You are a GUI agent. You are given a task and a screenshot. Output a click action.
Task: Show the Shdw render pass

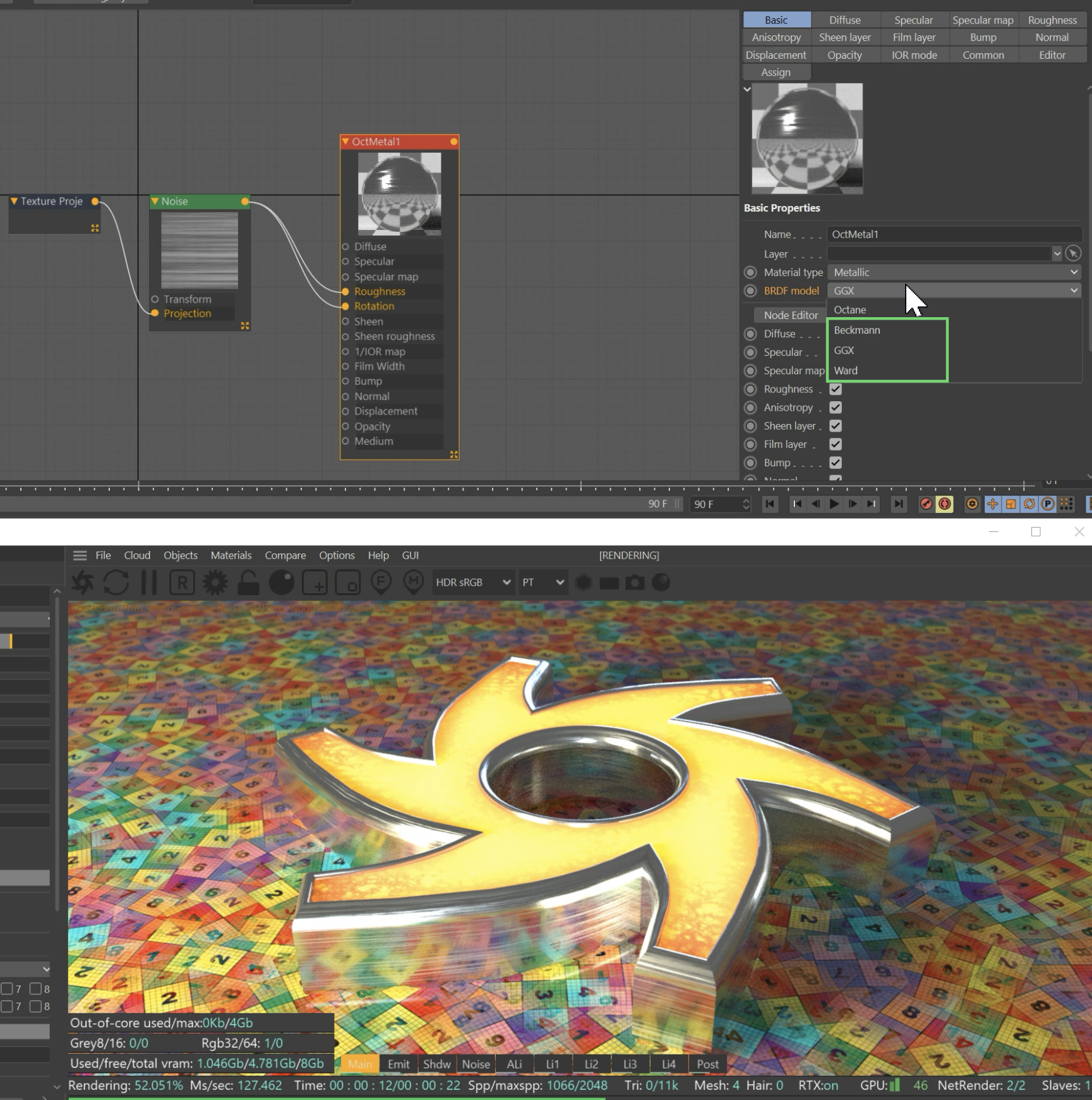(437, 1064)
